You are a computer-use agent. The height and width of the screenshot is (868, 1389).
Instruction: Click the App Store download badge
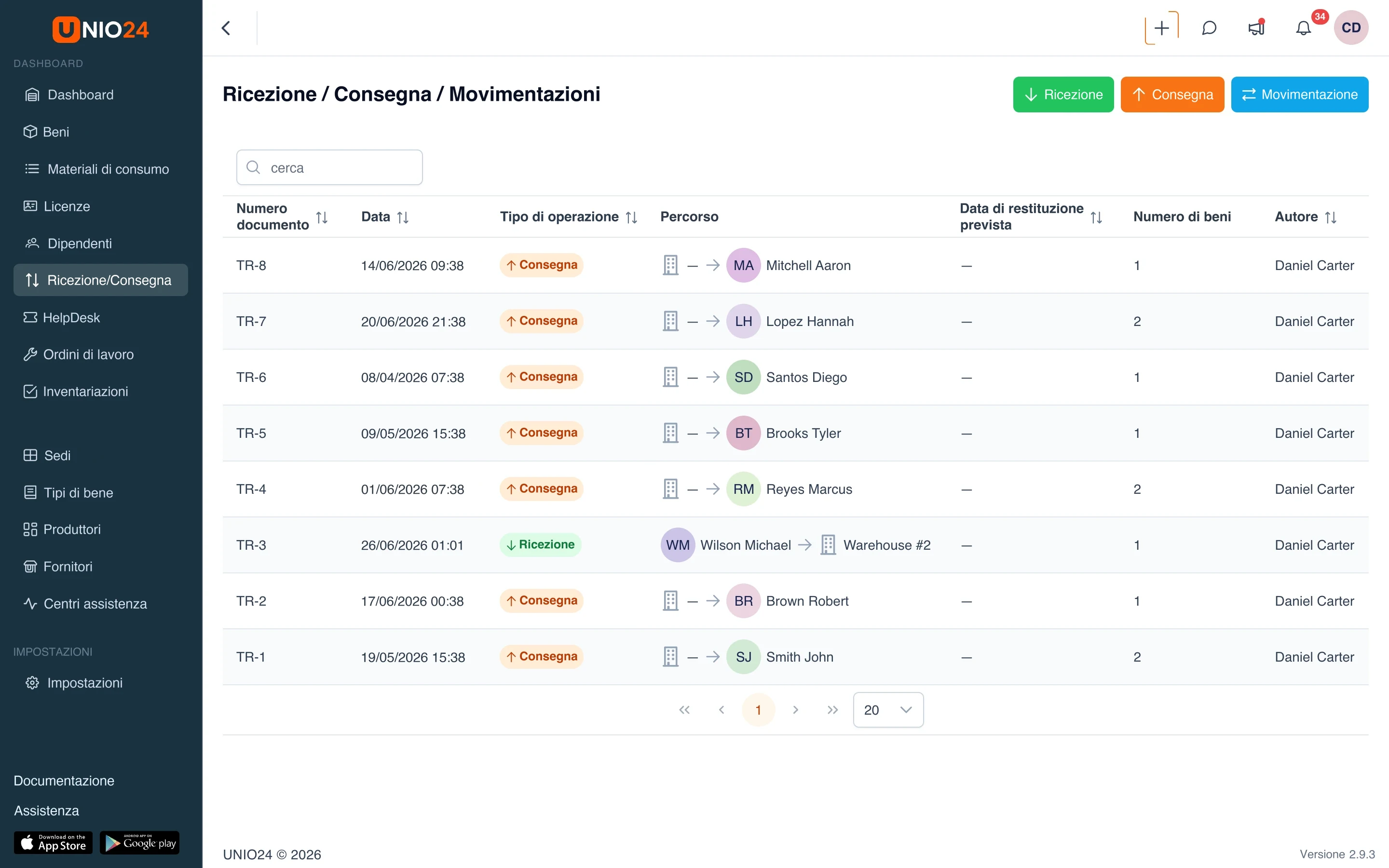coord(54,842)
